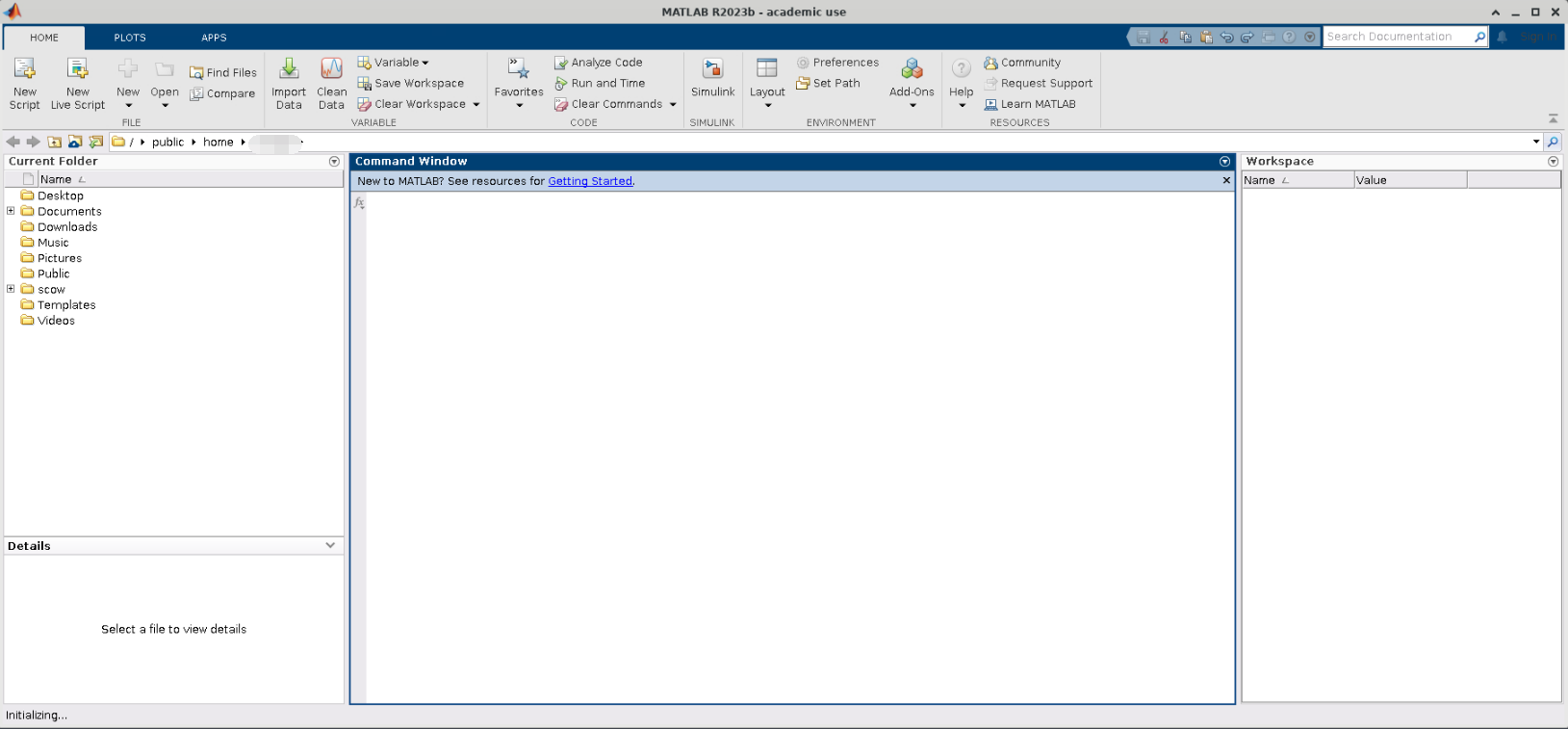Click the notifications bell icon
Screen dimensions: 1568x729
pos(1502,38)
